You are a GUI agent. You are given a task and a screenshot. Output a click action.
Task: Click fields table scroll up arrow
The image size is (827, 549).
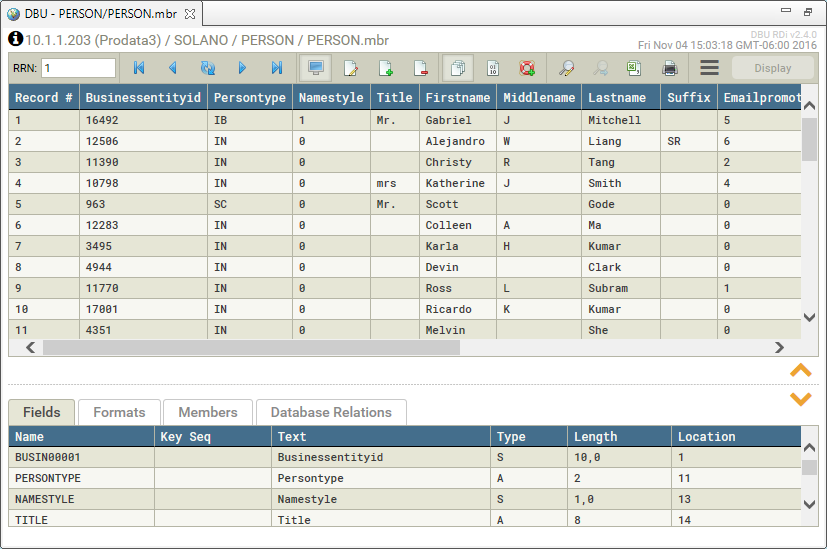[x=810, y=447]
